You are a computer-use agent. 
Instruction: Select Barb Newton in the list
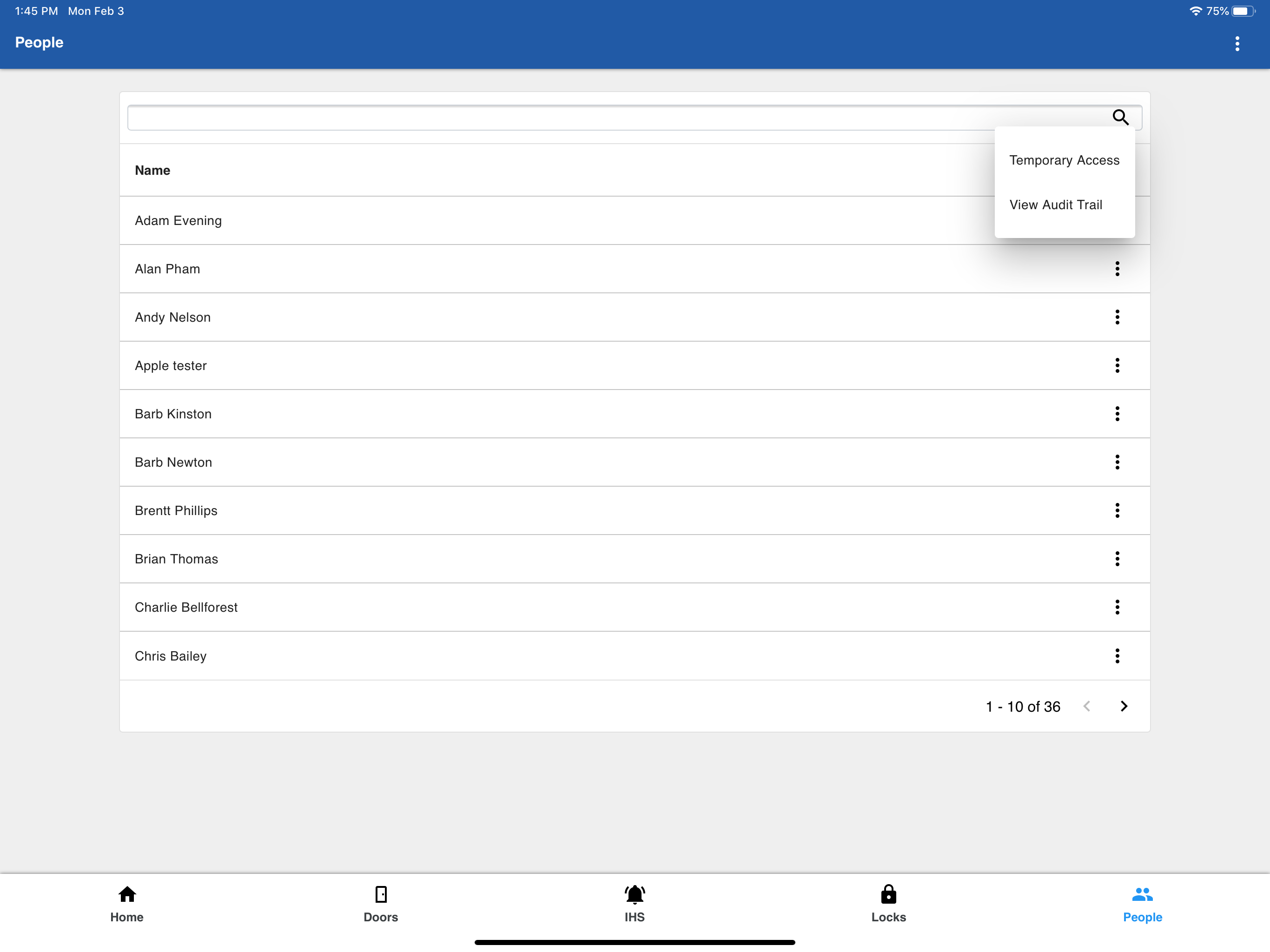click(x=635, y=462)
